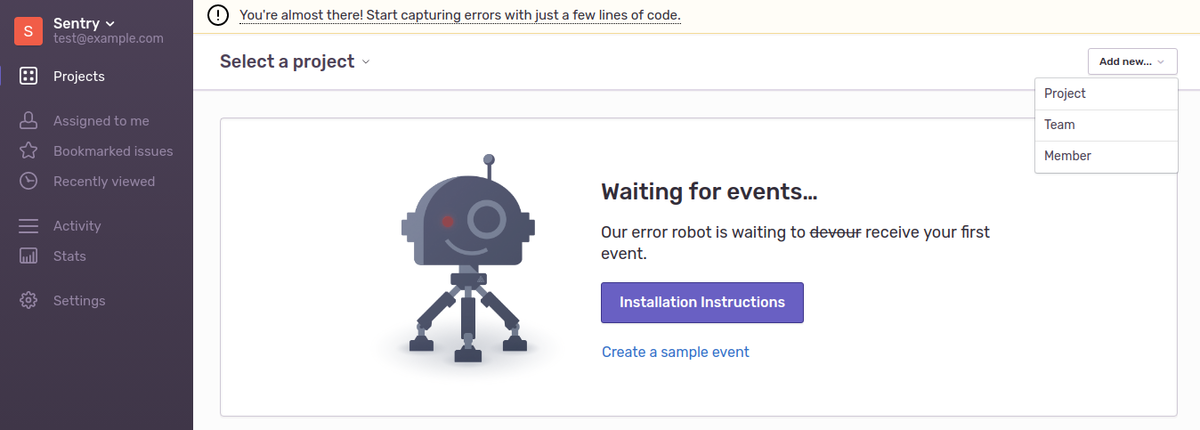This screenshot has width=1200, height=430.
Task: Click the Settings gear icon
Action: click(x=29, y=301)
